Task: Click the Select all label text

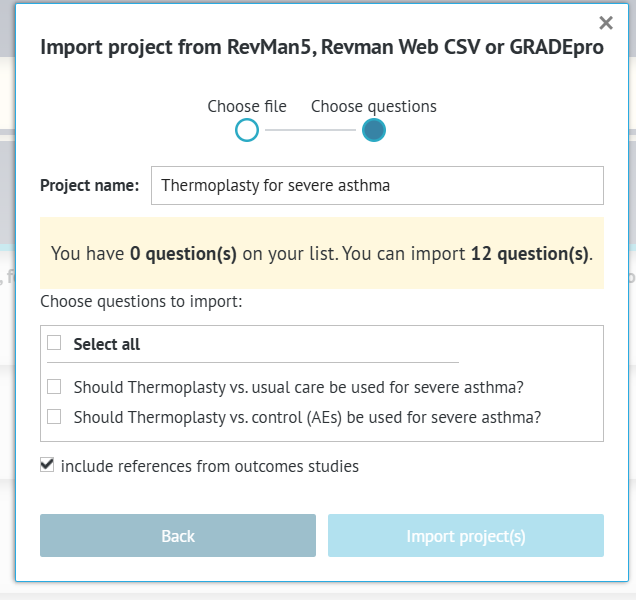Action: click(107, 344)
